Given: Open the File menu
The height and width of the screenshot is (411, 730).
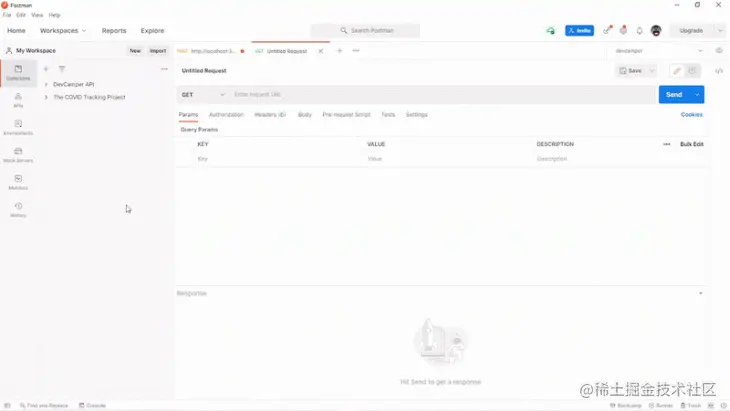Looking at the screenshot, I should (x=7, y=15).
